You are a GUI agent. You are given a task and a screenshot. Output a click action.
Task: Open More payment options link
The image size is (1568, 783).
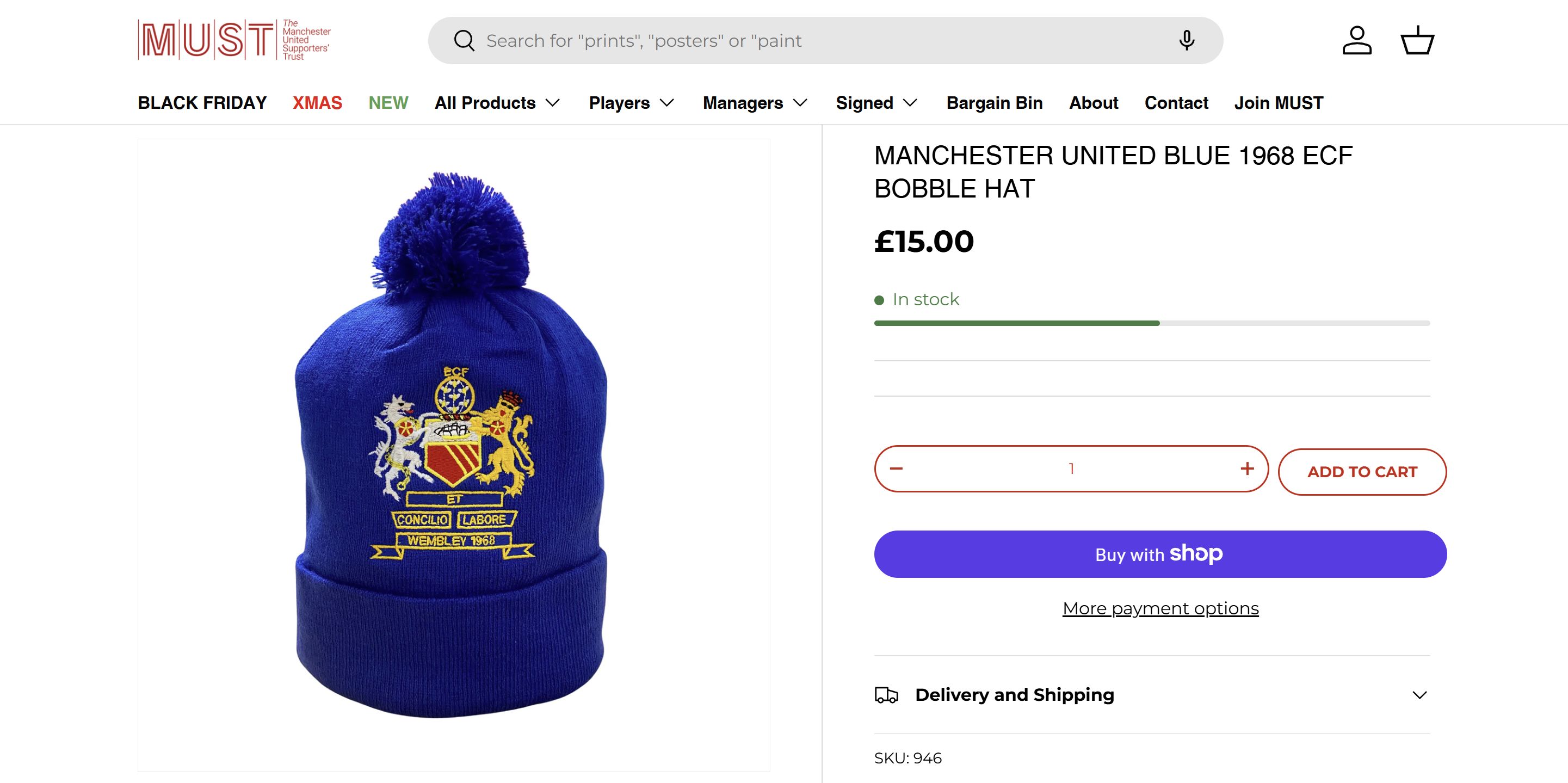click(1160, 608)
